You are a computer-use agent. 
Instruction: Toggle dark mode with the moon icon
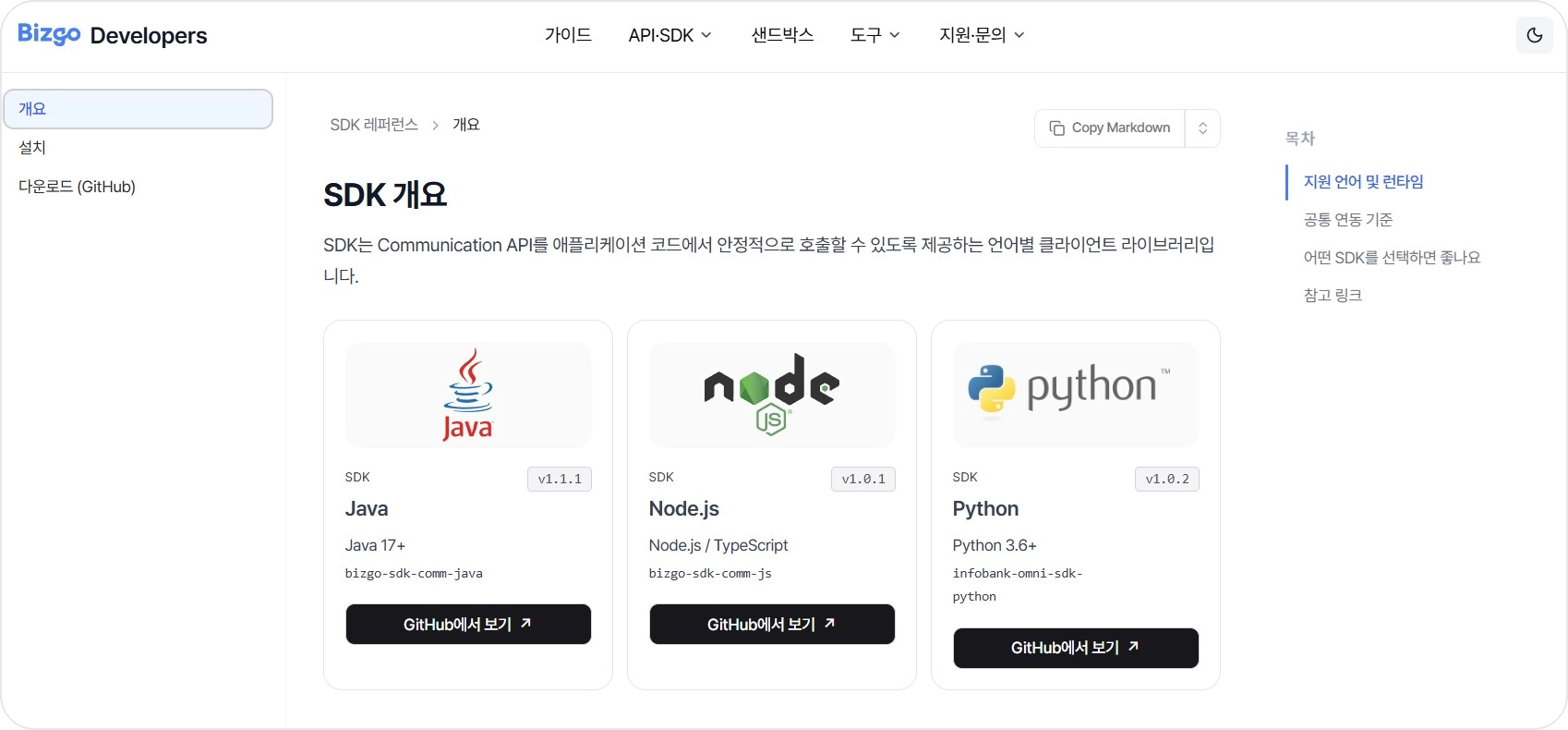[1535, 35]
